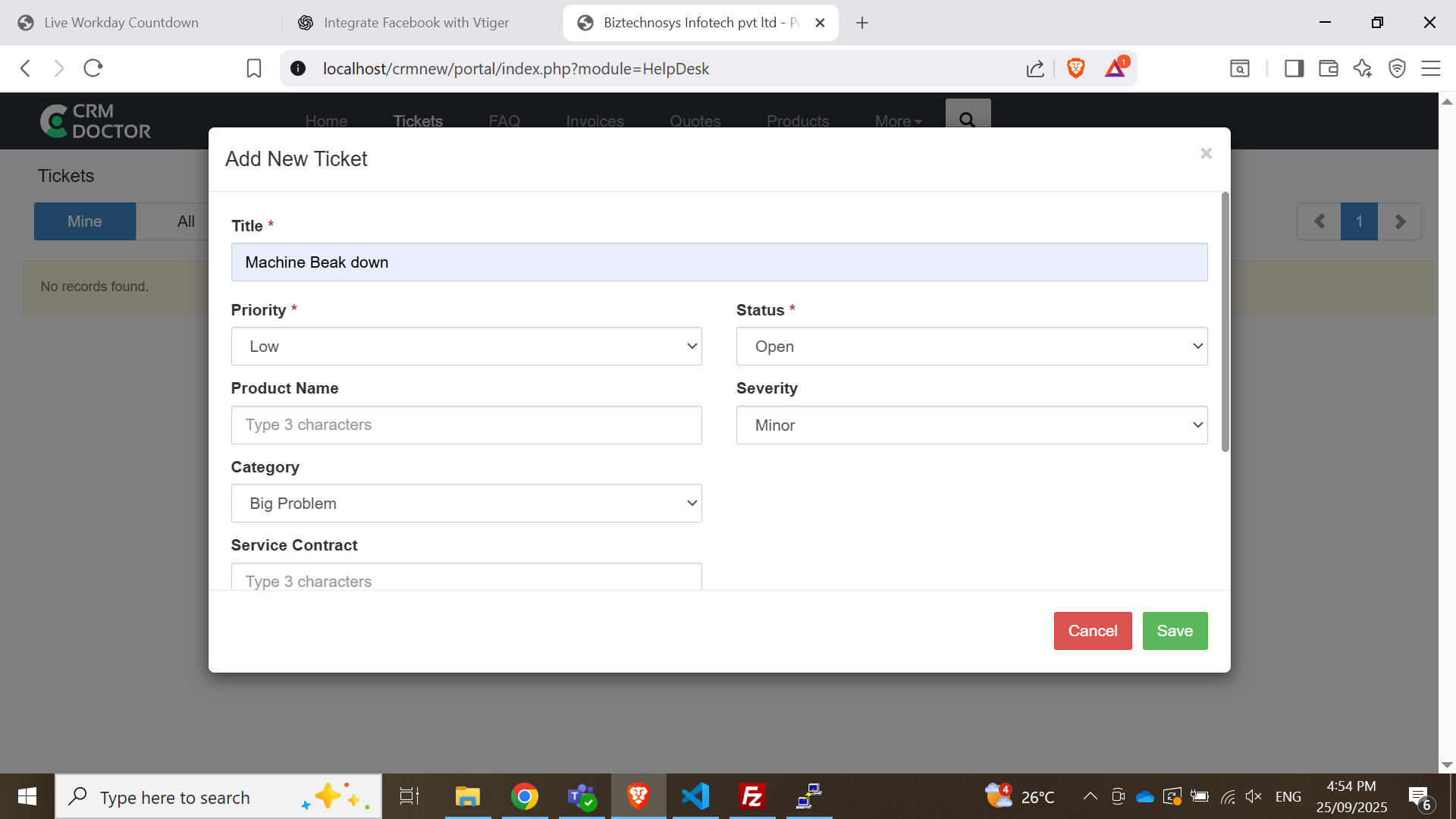Image resolution: width=1456 pixels, height=819 pixels.
Task: Bookmark this page using the bookmark icon
Action: [x=253, y=68]
